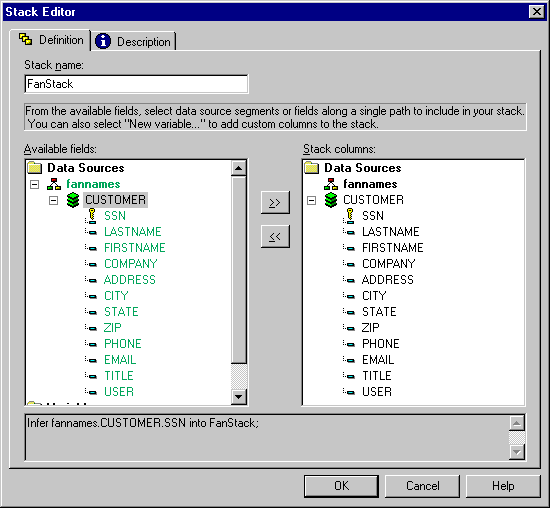Click TITLE field icon in Available fields
This screenshot has height=508, width=550.
pos(91,376)
